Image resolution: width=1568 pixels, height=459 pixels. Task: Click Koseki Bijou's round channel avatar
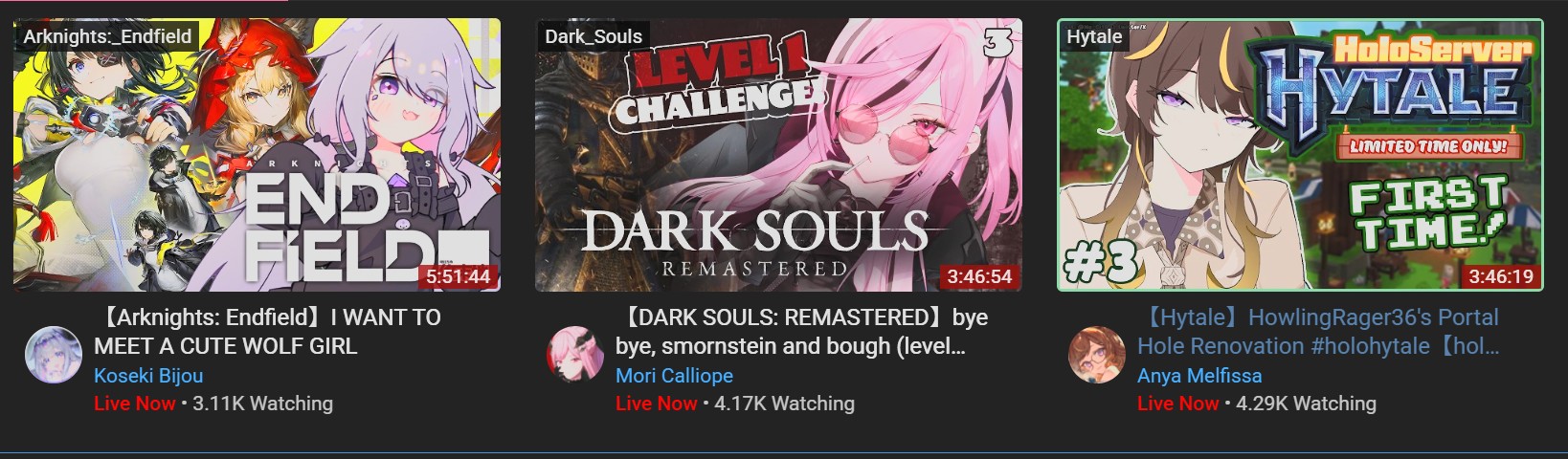[x=53, y=355]
